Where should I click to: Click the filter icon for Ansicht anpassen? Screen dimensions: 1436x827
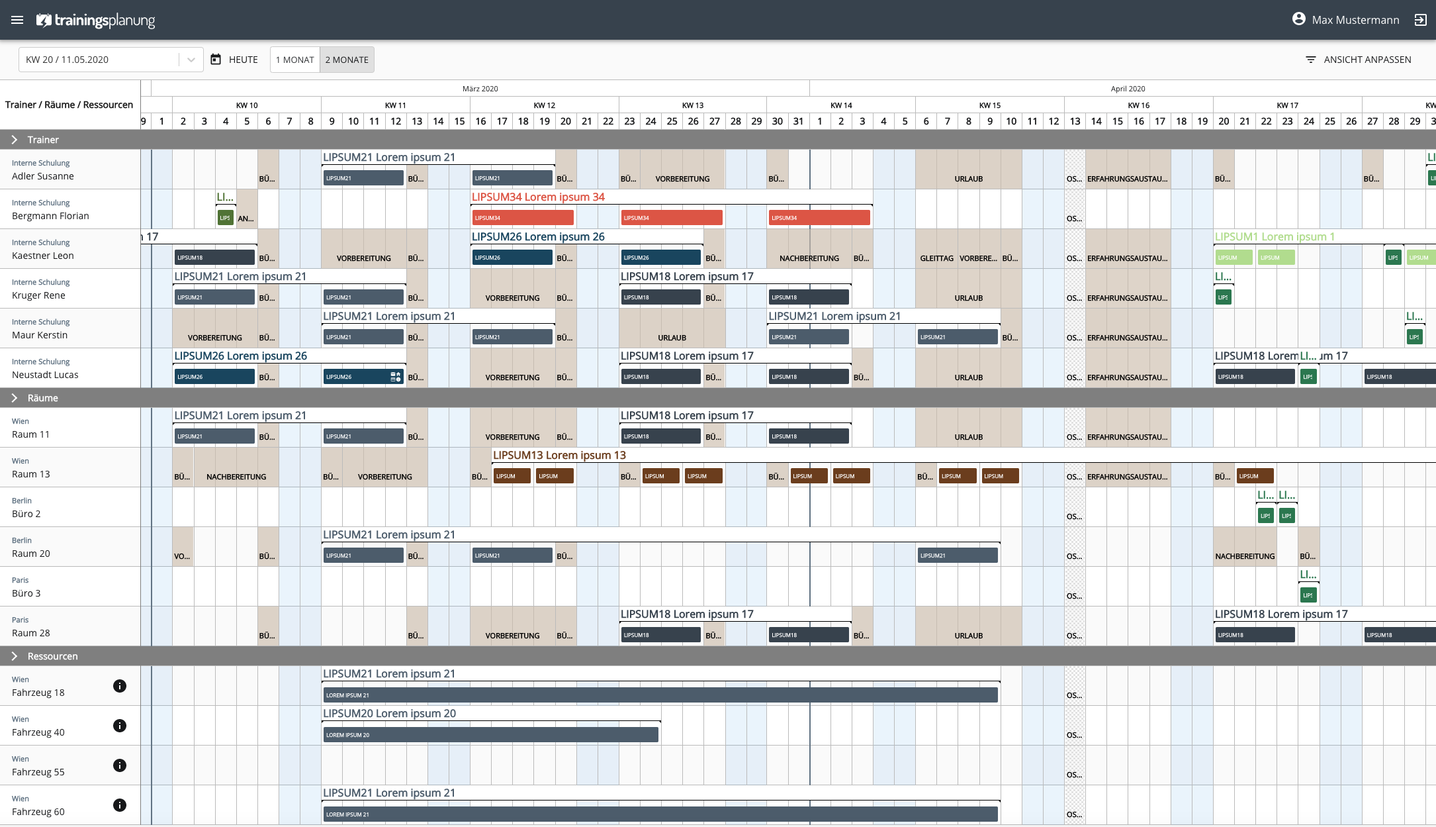(x=1310, y=60)
